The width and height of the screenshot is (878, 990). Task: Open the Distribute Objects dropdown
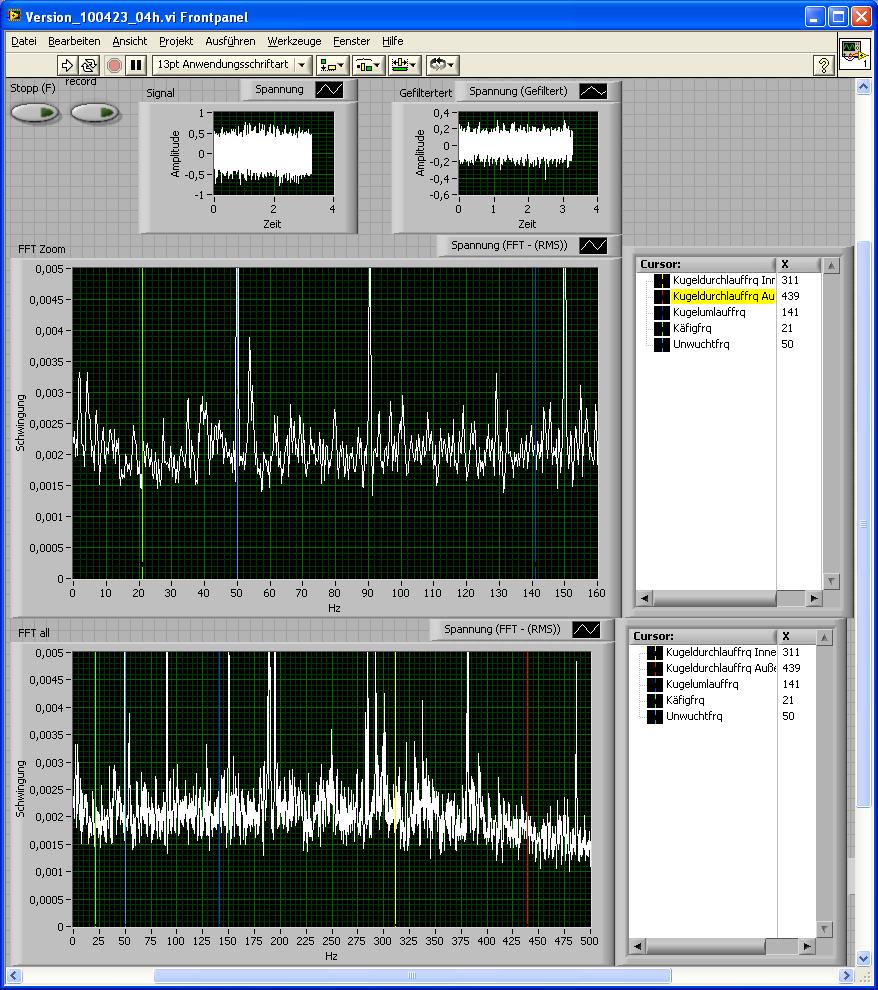pos(367,65)
